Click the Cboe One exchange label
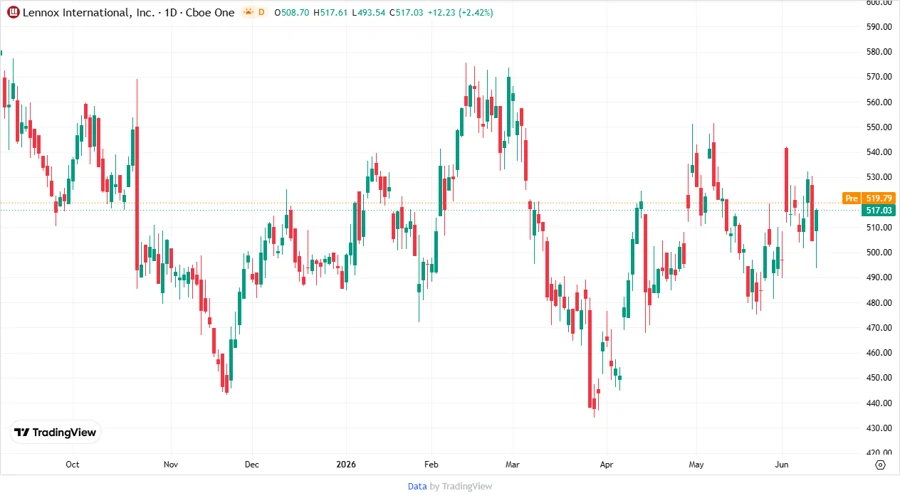 (x=210, y=12)
